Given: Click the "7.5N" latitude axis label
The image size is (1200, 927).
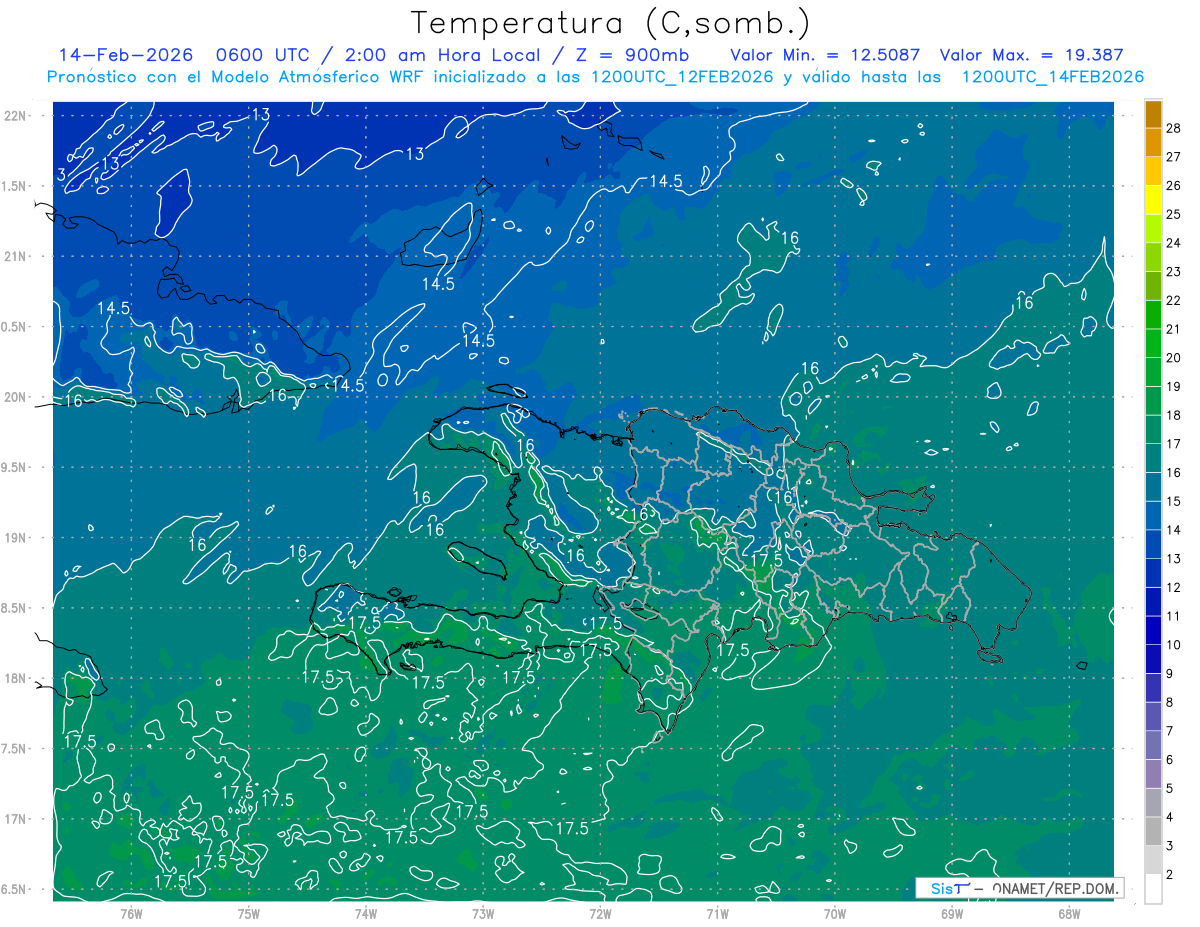Looking at the screenshot, I should 15,749.
